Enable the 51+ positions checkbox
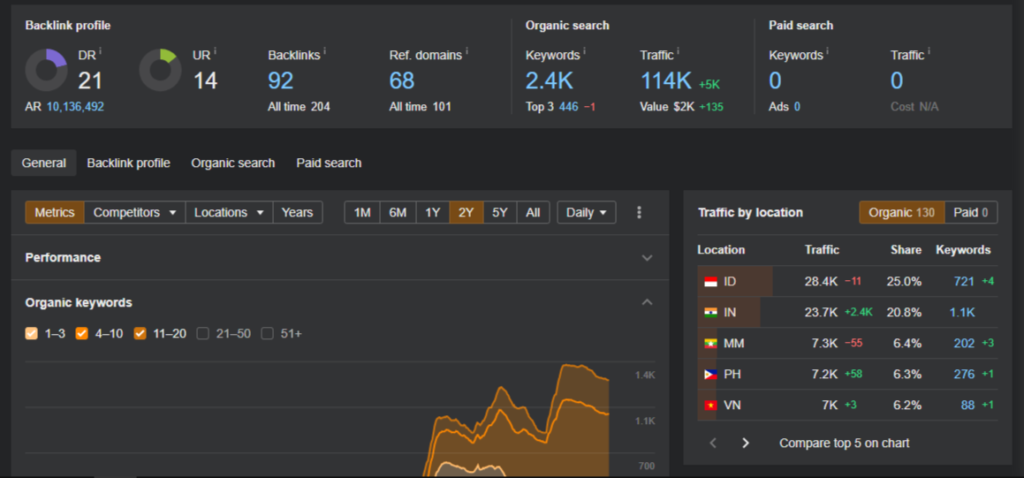This screenshot has width=1024, height=478. pyautogui.click(x=267, y=333)
